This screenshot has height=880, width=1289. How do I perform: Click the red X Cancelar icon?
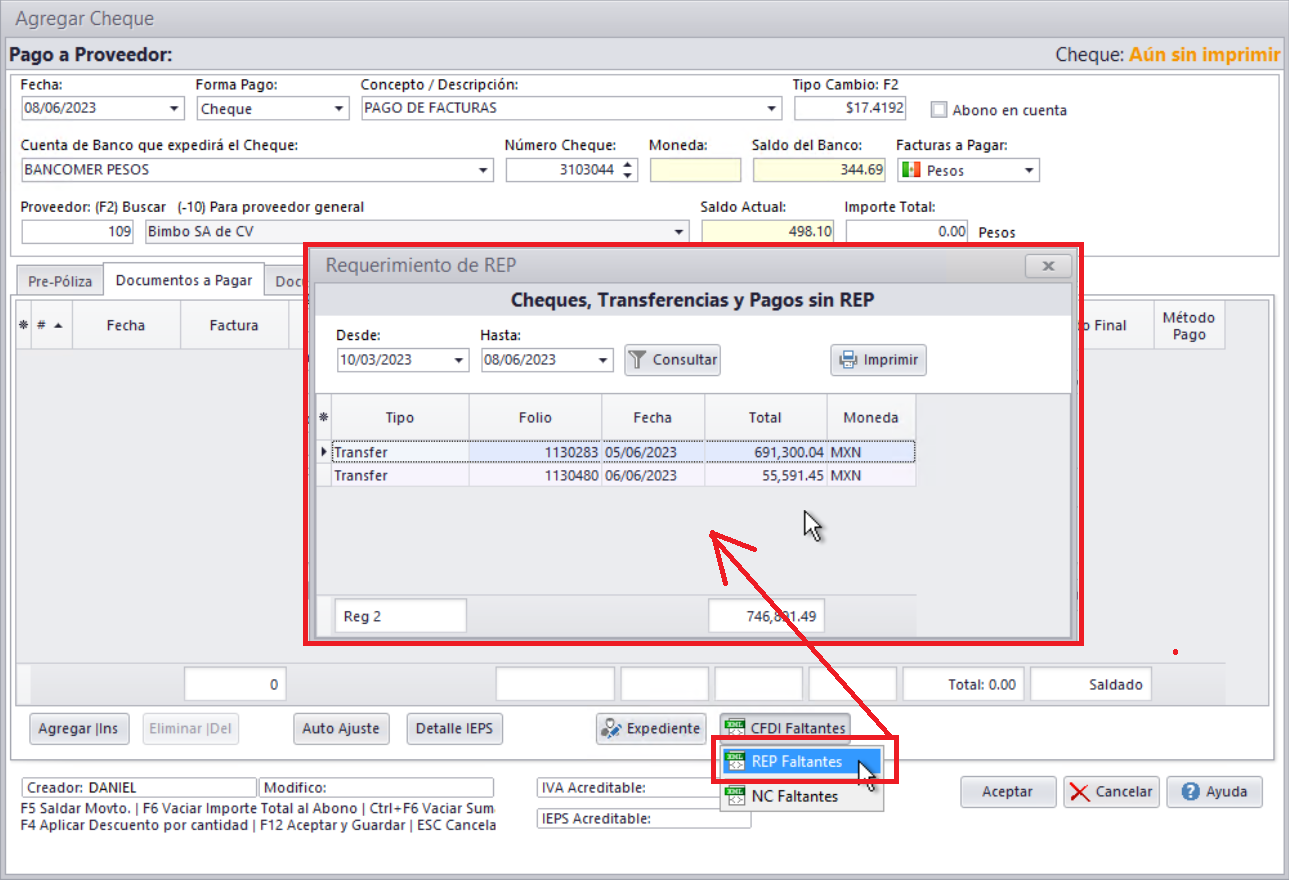tap(1080, 792)
